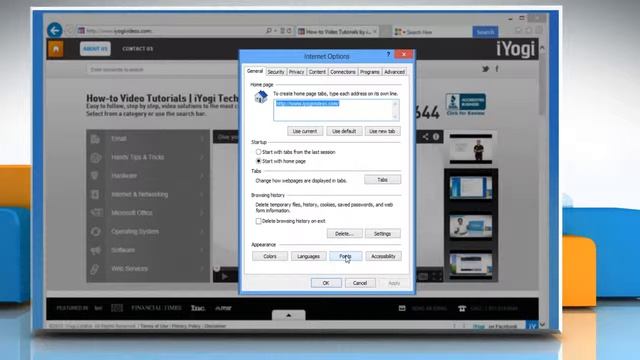
Task: Expand the Hardware category arrow
Action: click(x=202, y=176)
